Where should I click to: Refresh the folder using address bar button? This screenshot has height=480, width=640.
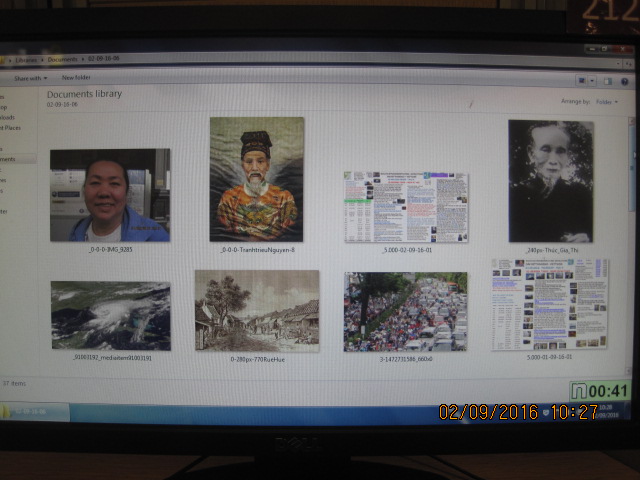[629, 64]
